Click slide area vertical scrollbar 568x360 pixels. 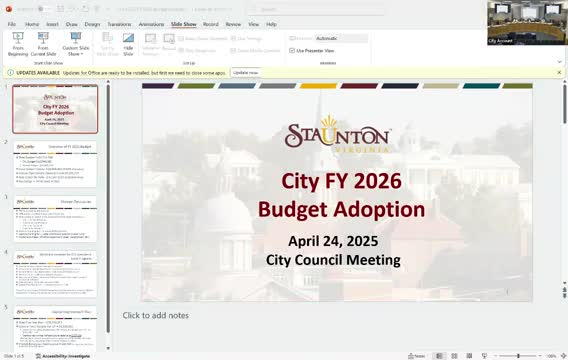(564, 104)
